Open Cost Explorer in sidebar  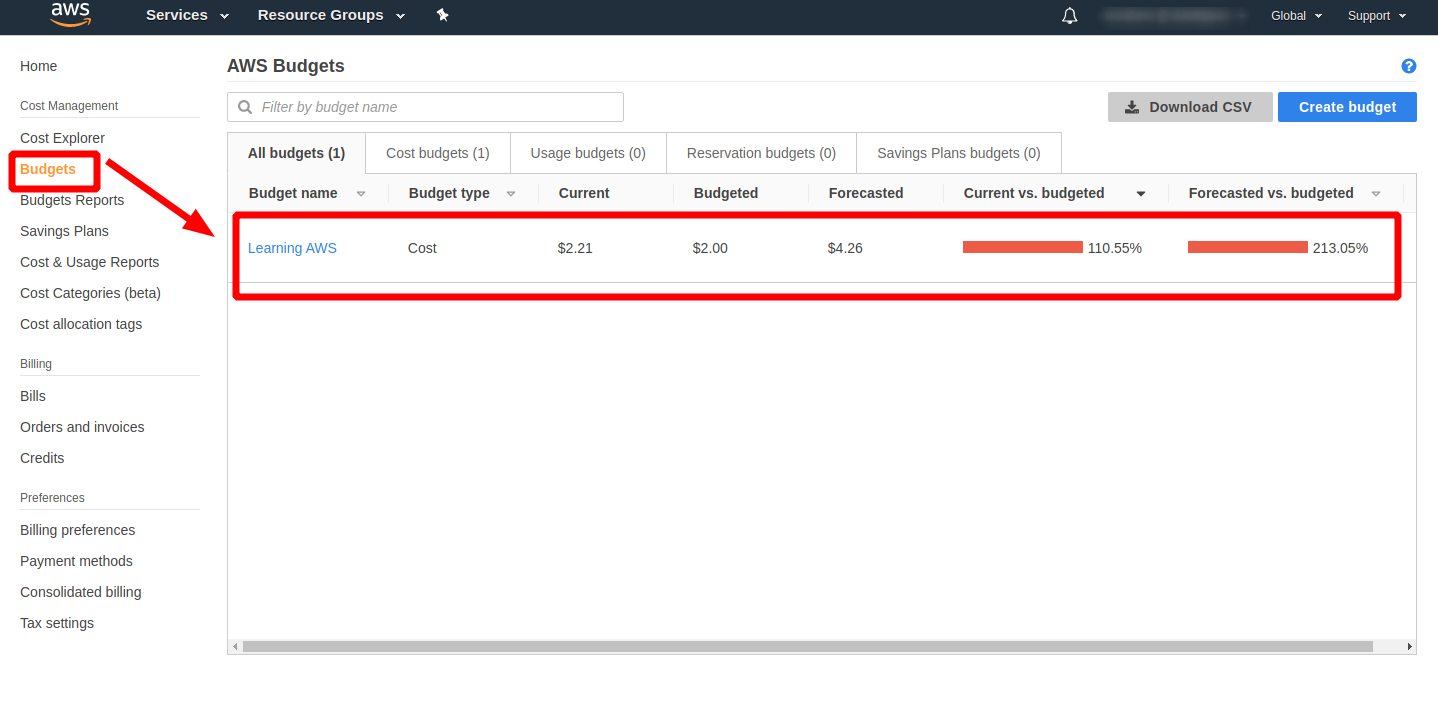click(62, 138)
